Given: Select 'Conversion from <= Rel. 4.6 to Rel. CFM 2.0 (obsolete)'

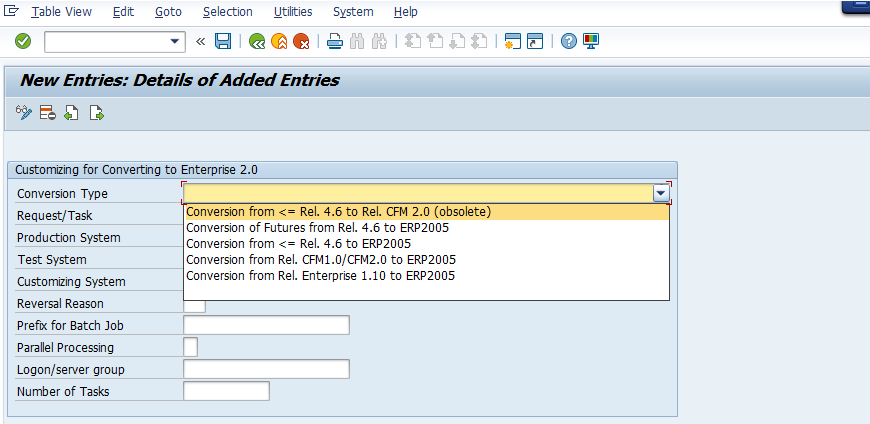Looking at the screenshot, I should 426,212.
